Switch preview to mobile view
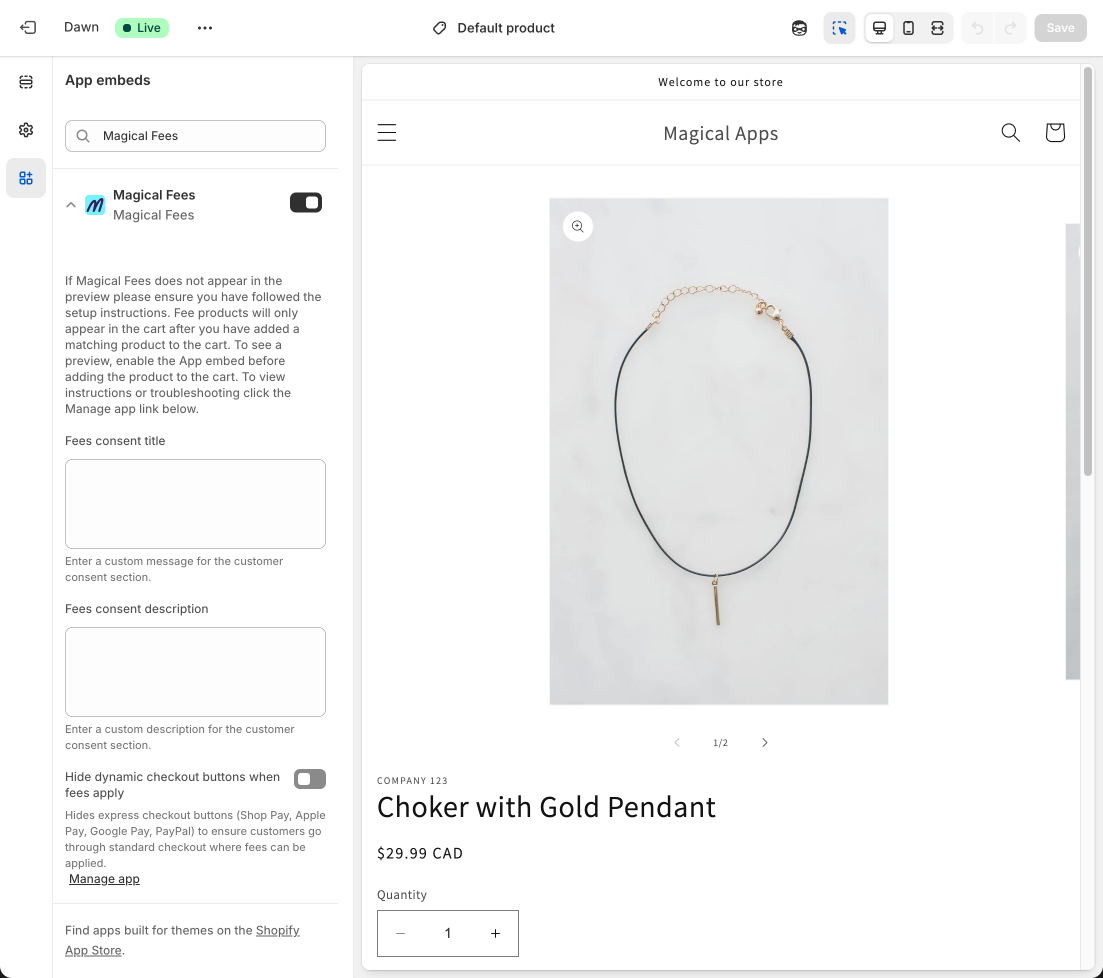The height and width of the screenshot is (978, 1103). pyautogui.click(x=908, y=28)
